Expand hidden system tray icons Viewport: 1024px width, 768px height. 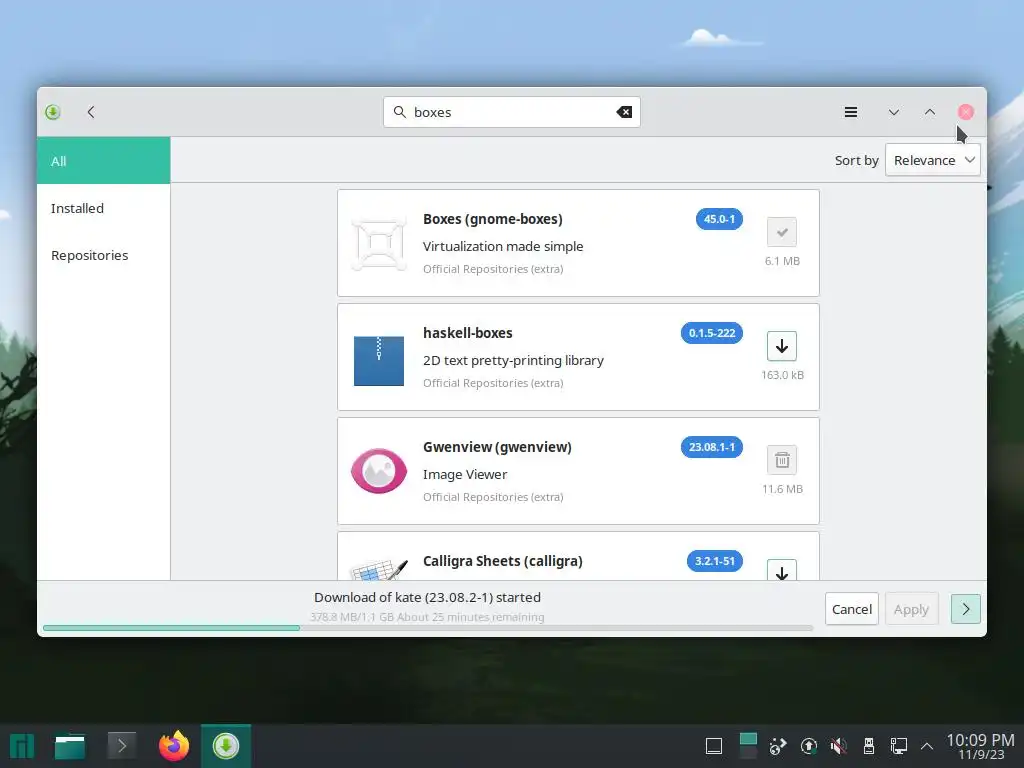click(x=927, y=746)
